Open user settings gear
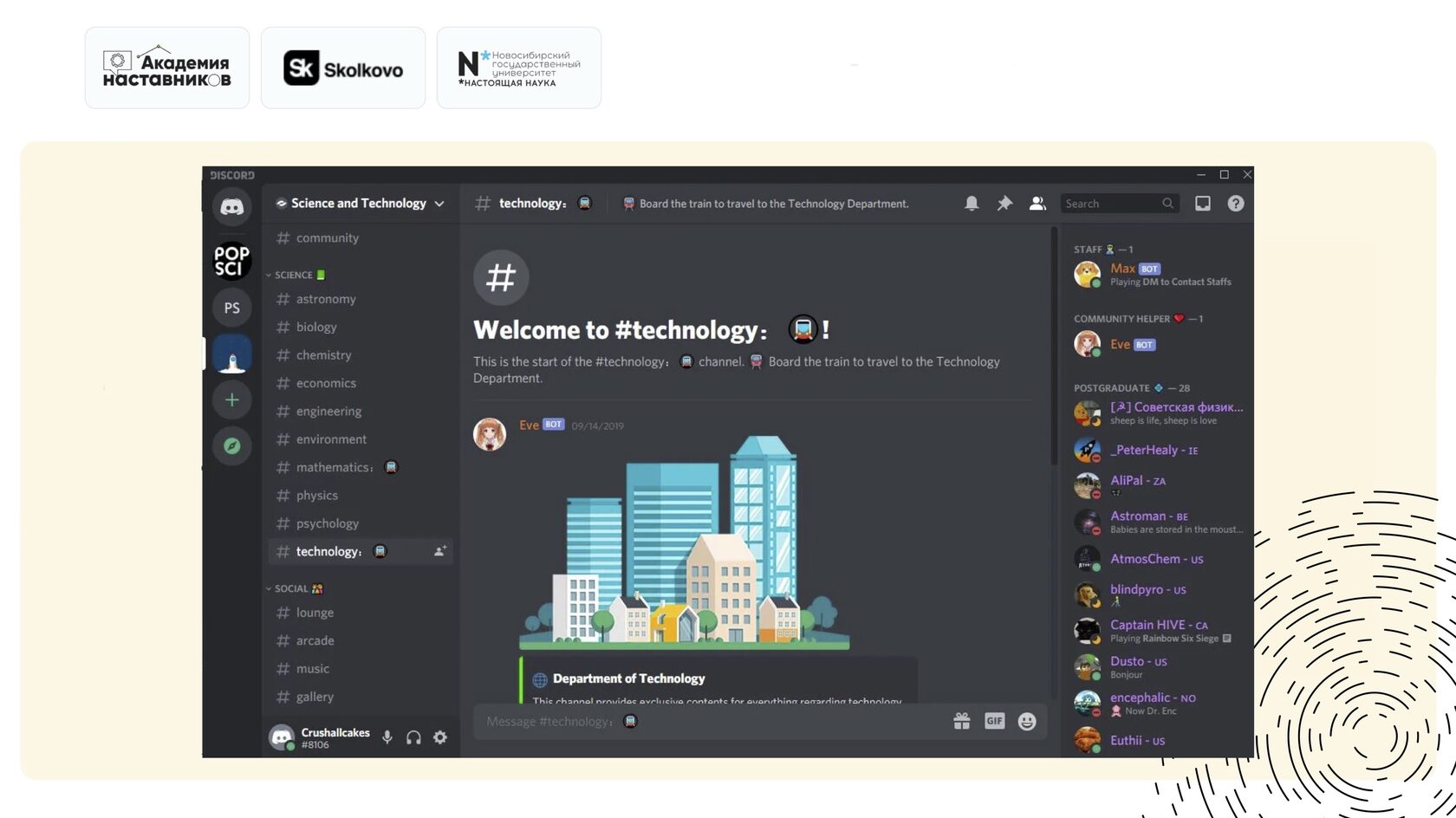The width and height of the screenshot is (1456, 818). tap(440, 737)
